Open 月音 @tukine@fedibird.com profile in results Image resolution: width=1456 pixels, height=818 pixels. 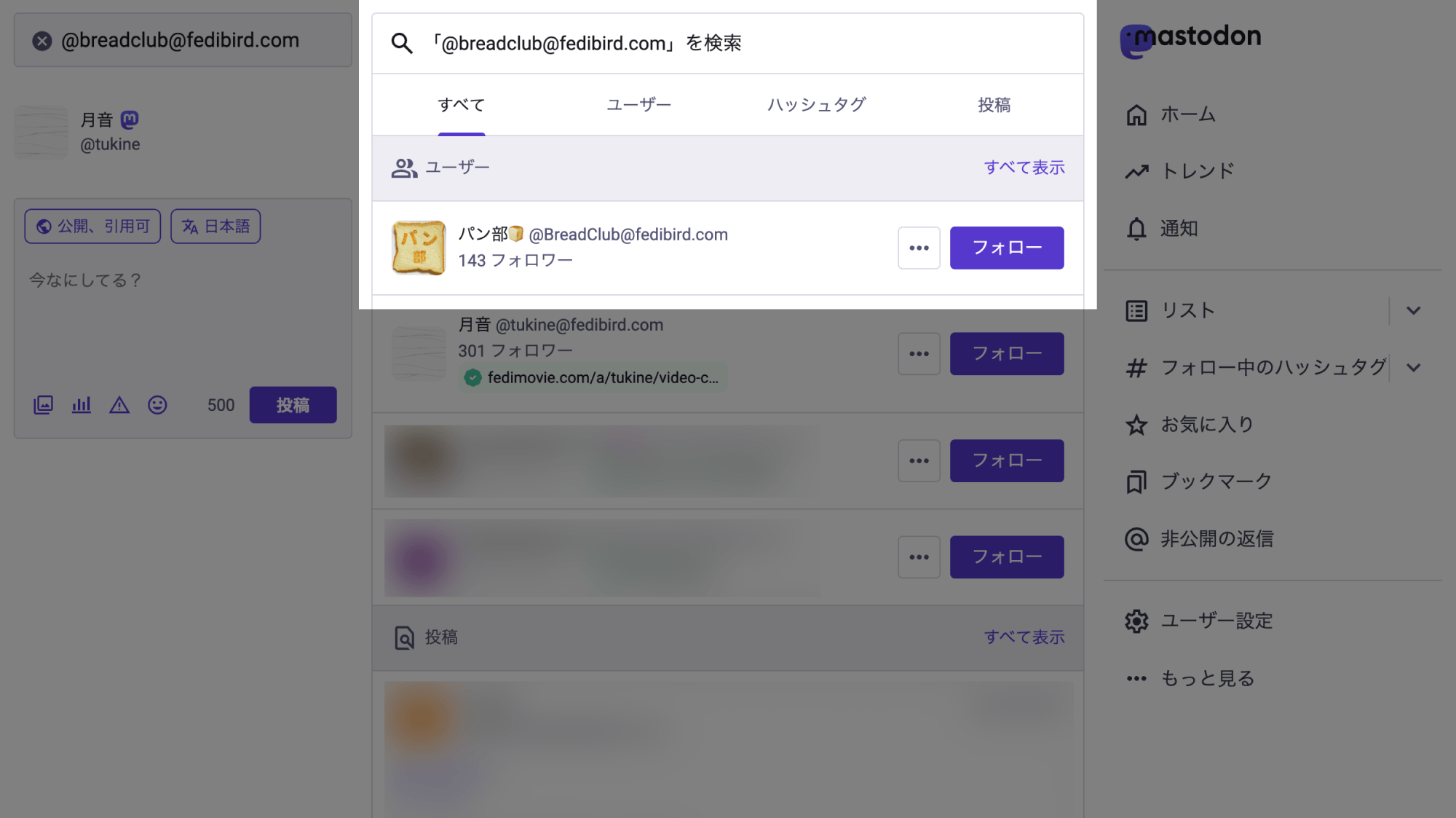561,325
